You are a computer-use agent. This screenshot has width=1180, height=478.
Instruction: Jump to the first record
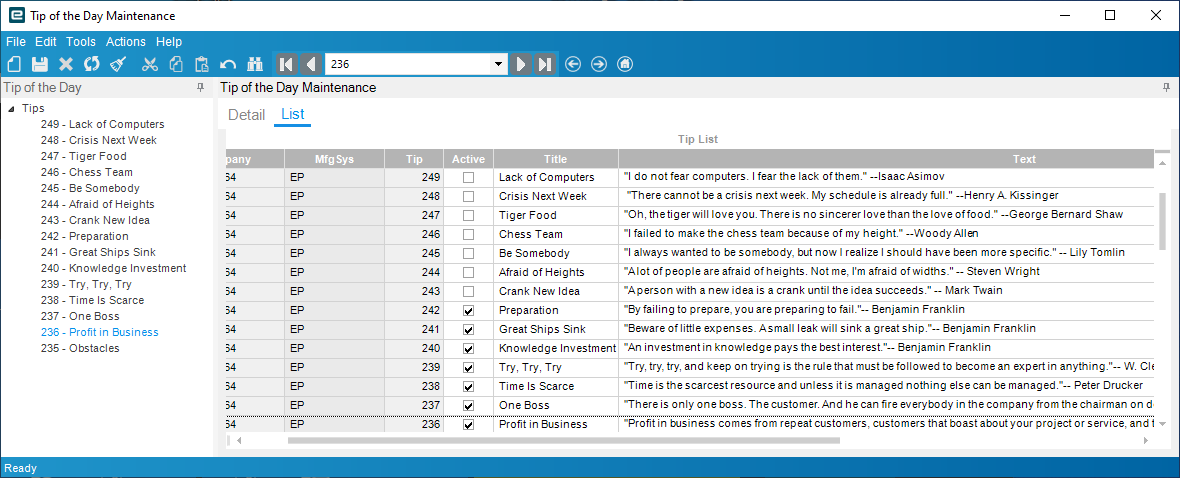click(x=286, y=64)
